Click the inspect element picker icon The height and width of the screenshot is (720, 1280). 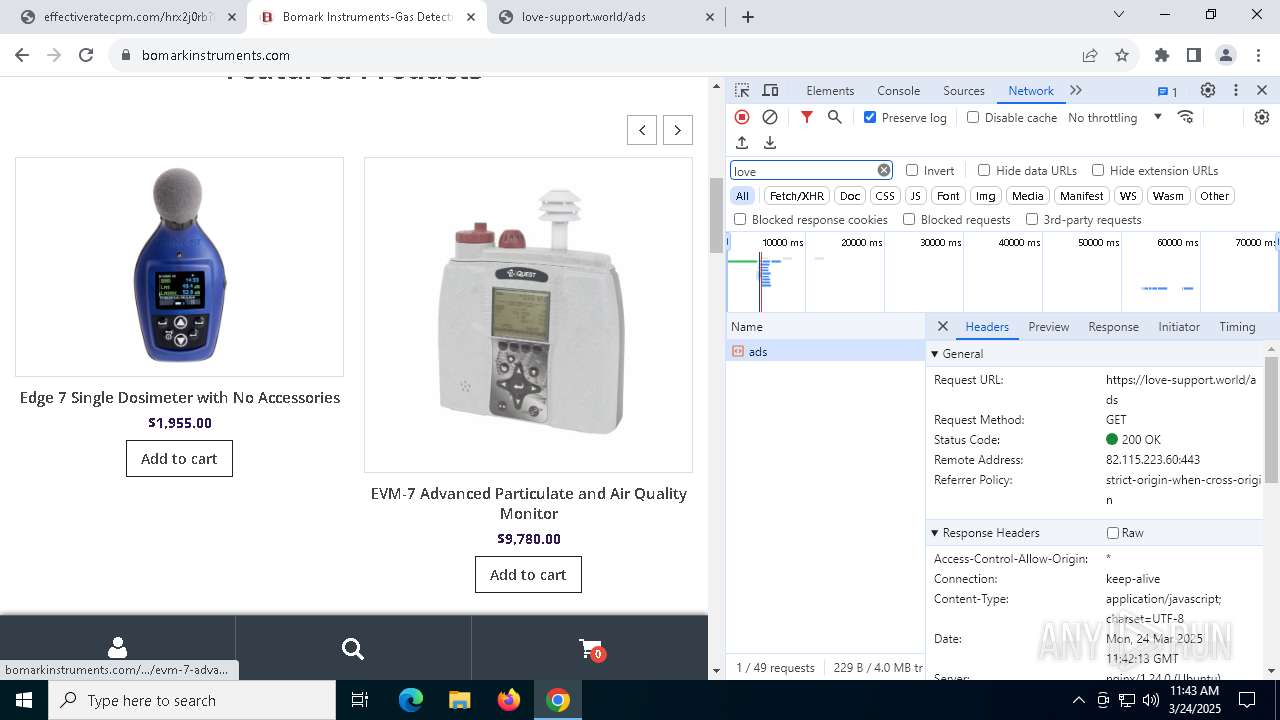pyautogui.click(x=742, y=90)
